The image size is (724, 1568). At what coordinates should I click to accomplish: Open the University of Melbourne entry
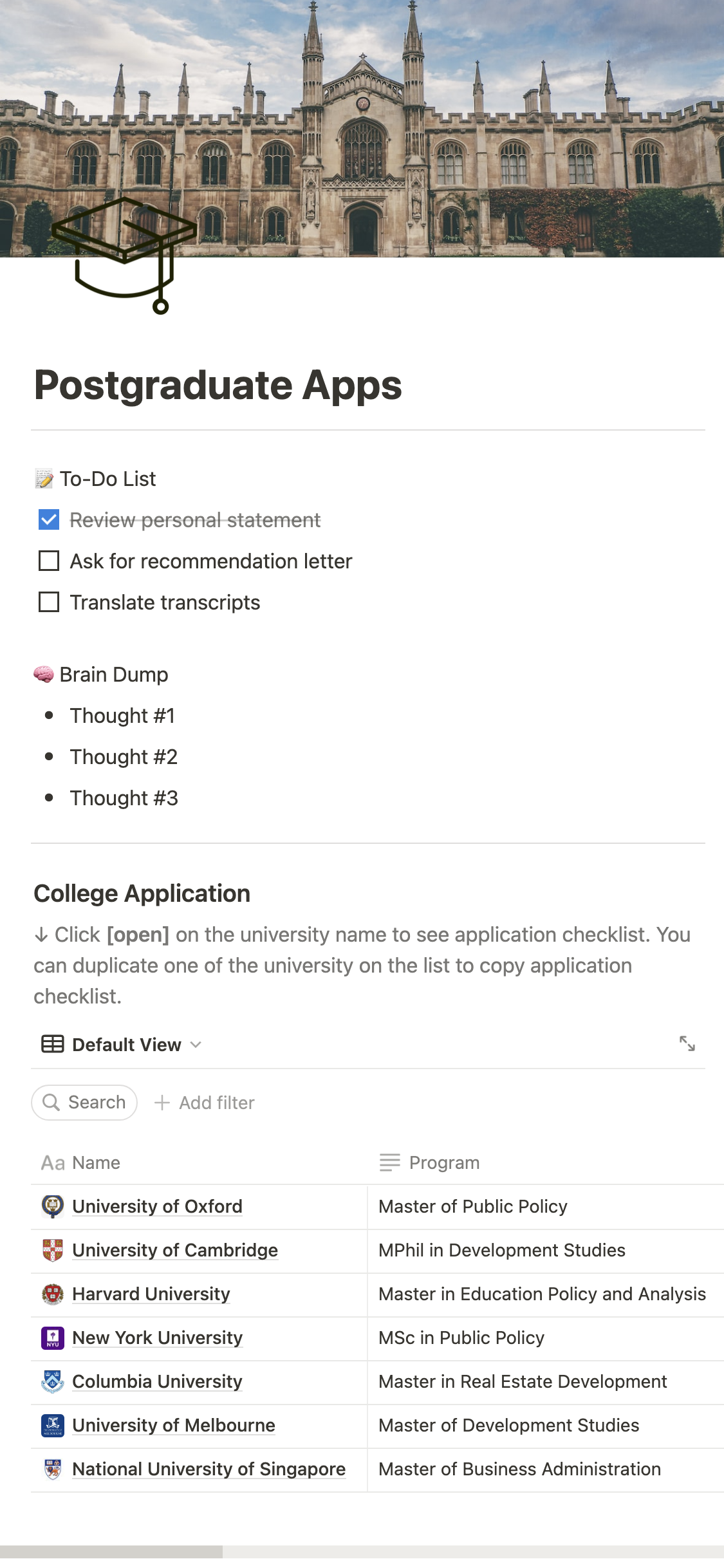(x=174, y=1425)
